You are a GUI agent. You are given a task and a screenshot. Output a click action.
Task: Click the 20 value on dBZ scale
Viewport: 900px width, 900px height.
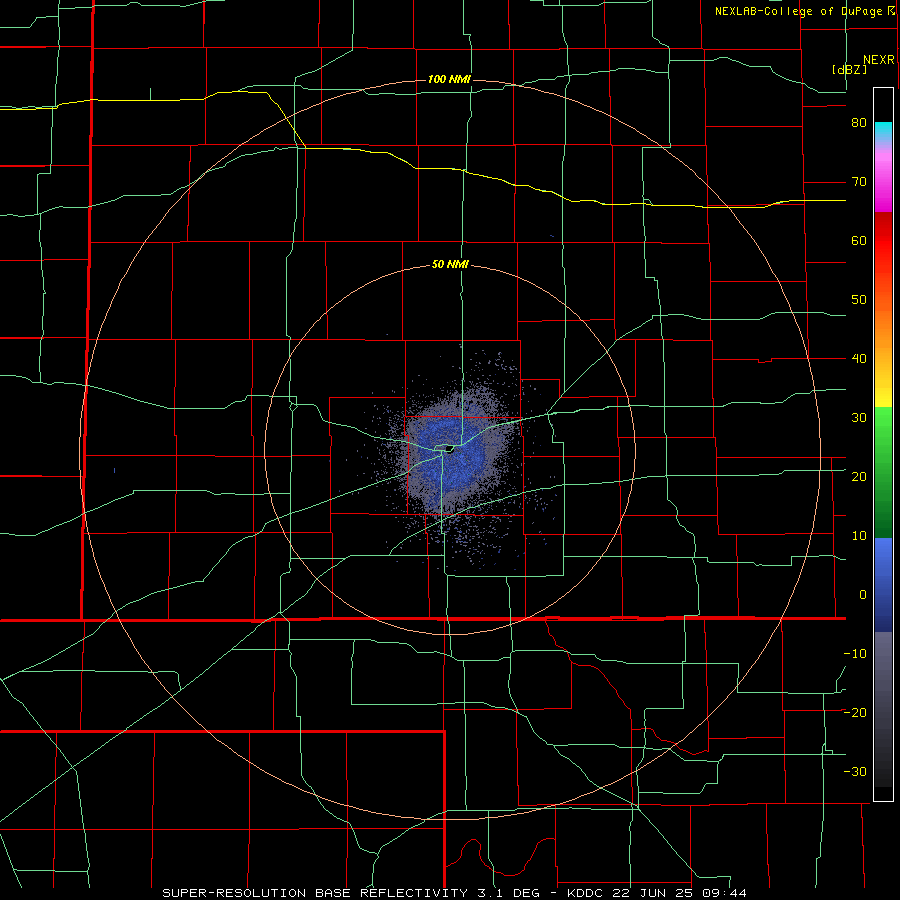pos(859,477)
